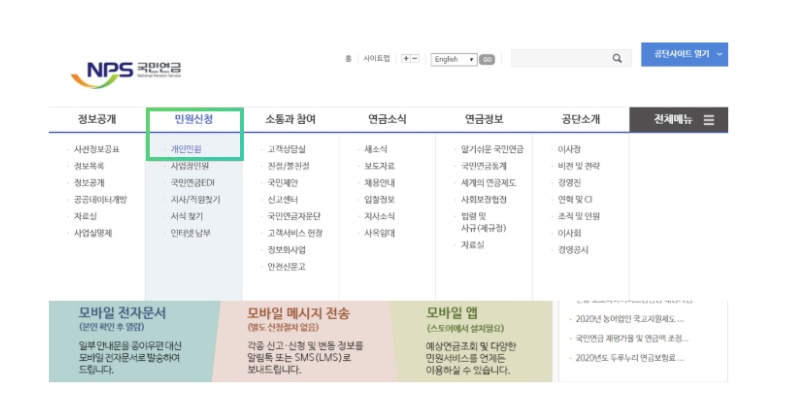The height and width of the screenshot is (395, 791).
Task: Select 사전정보공표 submenu item
Action: click(97, 149)
